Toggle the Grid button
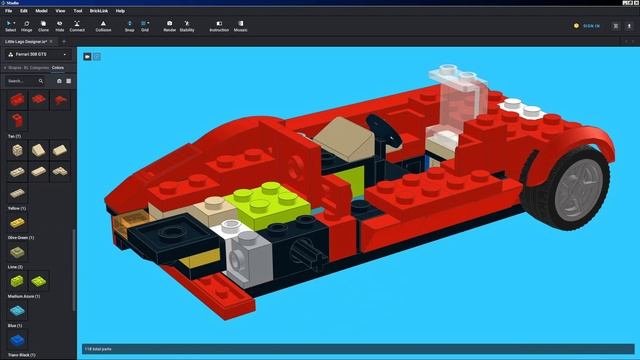The image size is (640, 360). (144, 26)
